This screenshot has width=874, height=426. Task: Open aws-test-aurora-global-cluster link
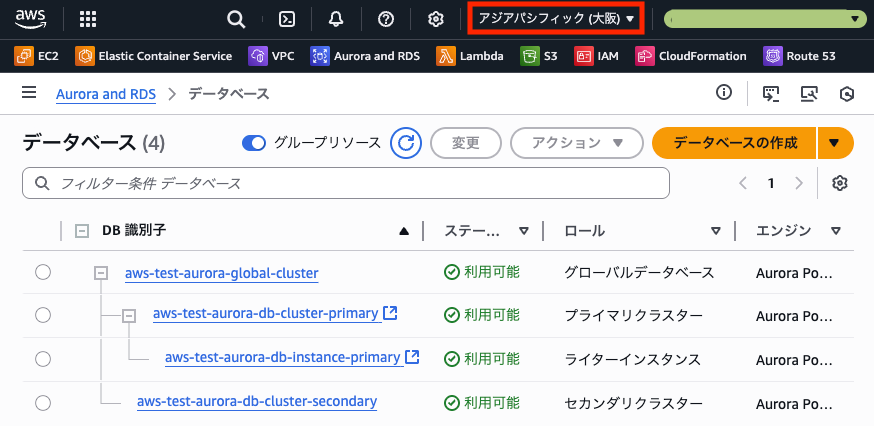[x=222, y=273]
